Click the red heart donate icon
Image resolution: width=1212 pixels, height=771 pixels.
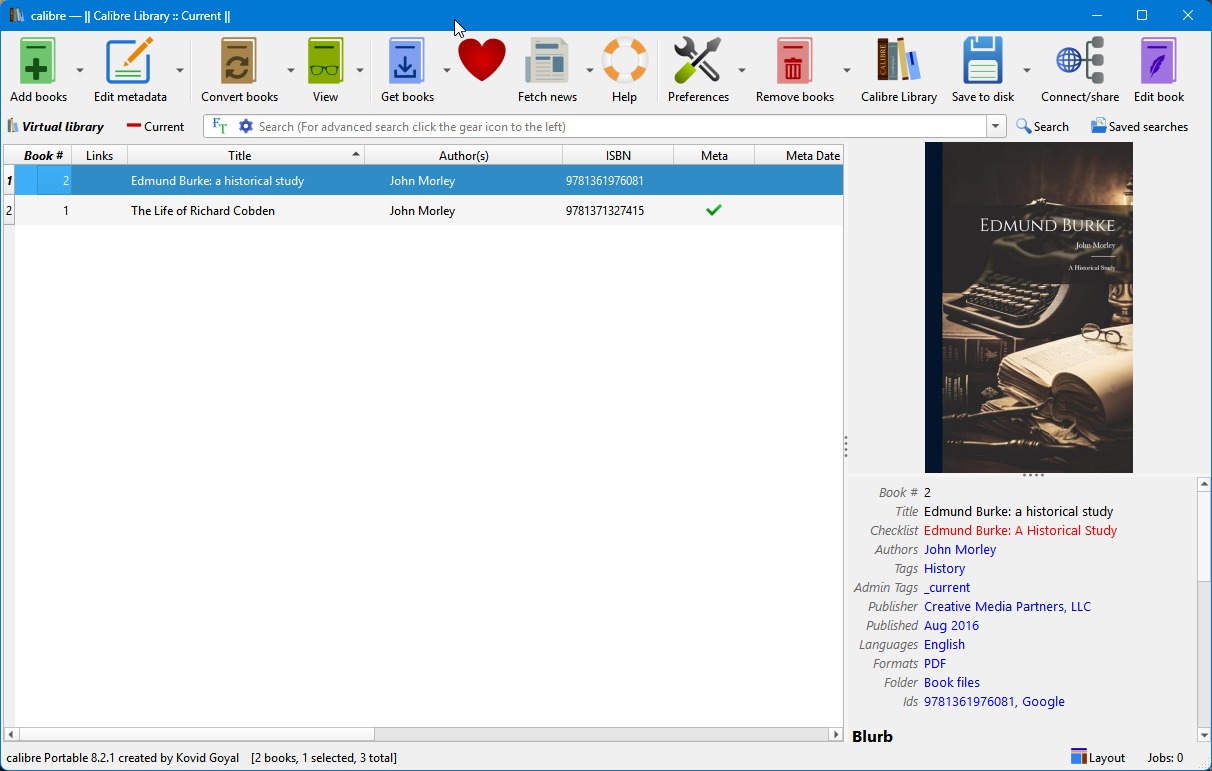[x=482, y=62]
